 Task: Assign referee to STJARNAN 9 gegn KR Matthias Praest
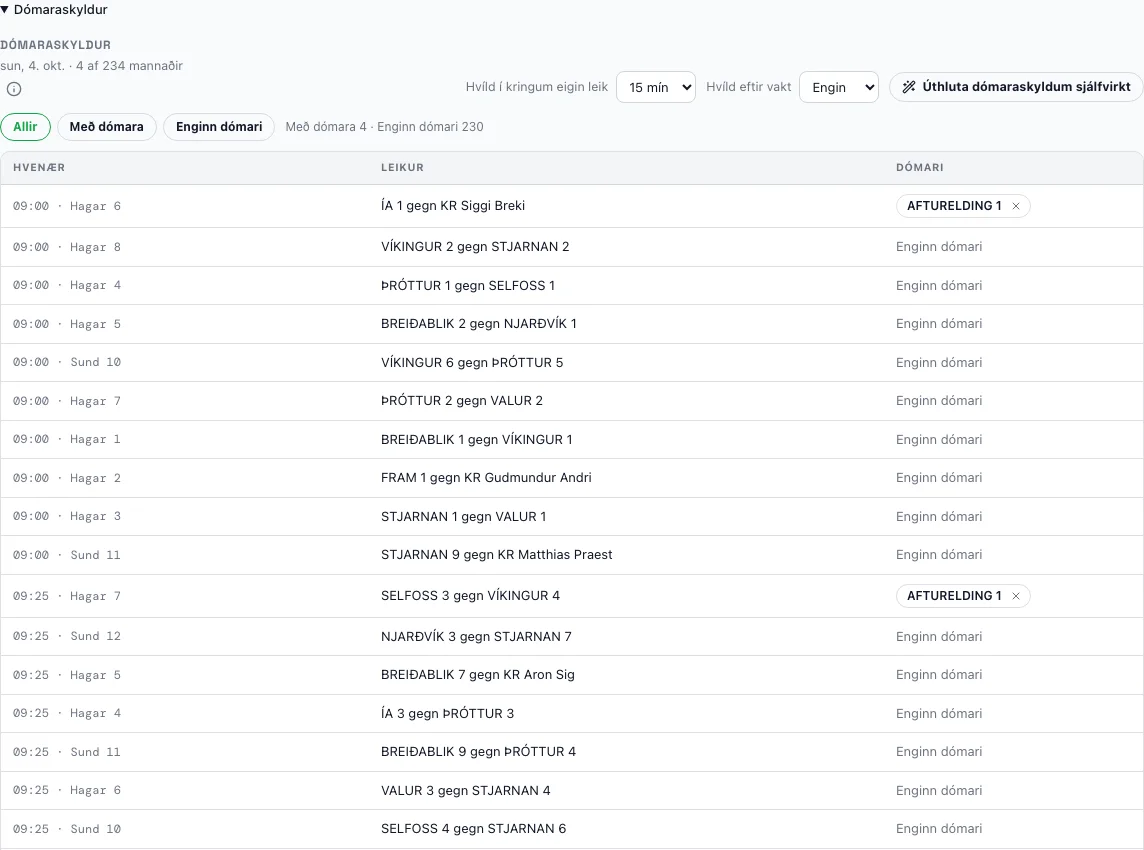pos(938,555)
